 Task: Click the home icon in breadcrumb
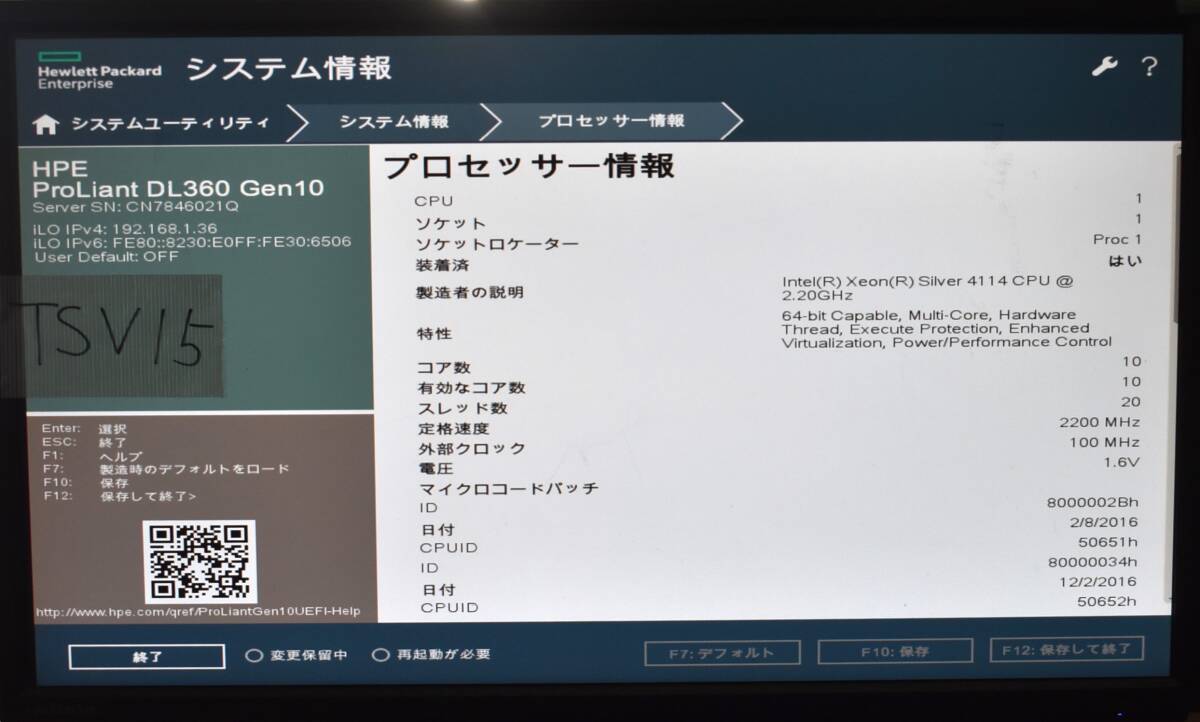coord(46,124)
